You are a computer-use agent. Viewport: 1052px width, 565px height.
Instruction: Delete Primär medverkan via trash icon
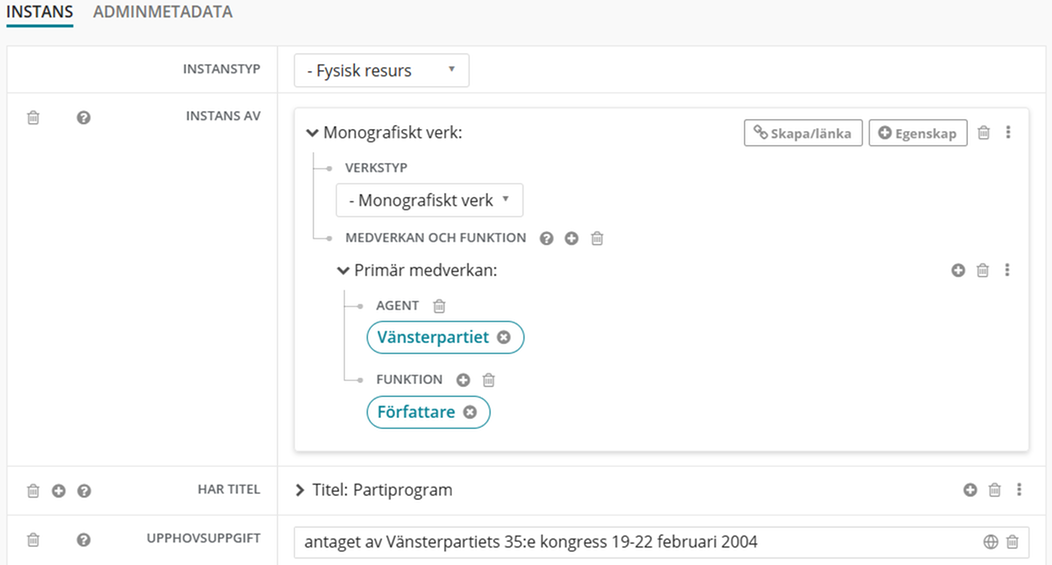pos(983,270)
